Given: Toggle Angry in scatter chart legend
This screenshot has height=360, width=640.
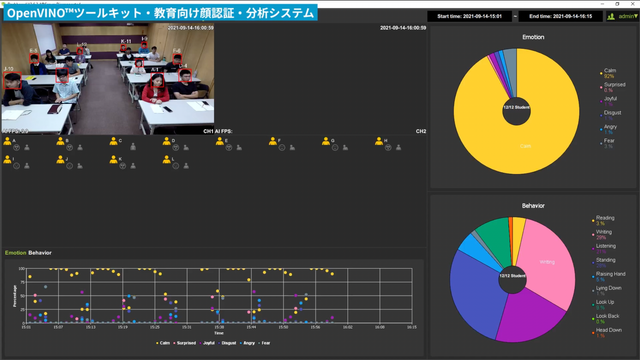Looking at the screenshot, I should point(247,343).
